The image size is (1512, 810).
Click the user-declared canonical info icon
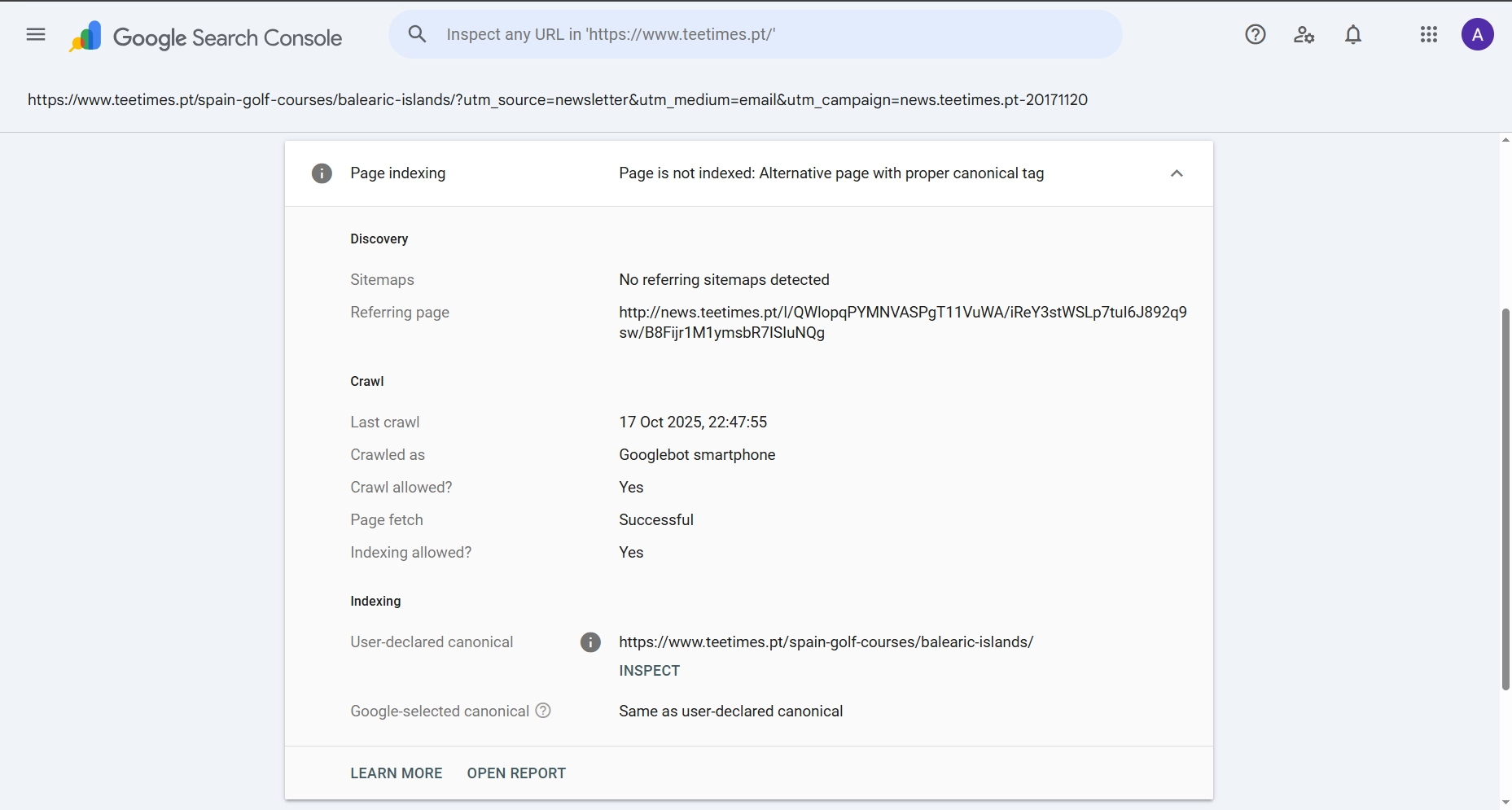[590, 642]
